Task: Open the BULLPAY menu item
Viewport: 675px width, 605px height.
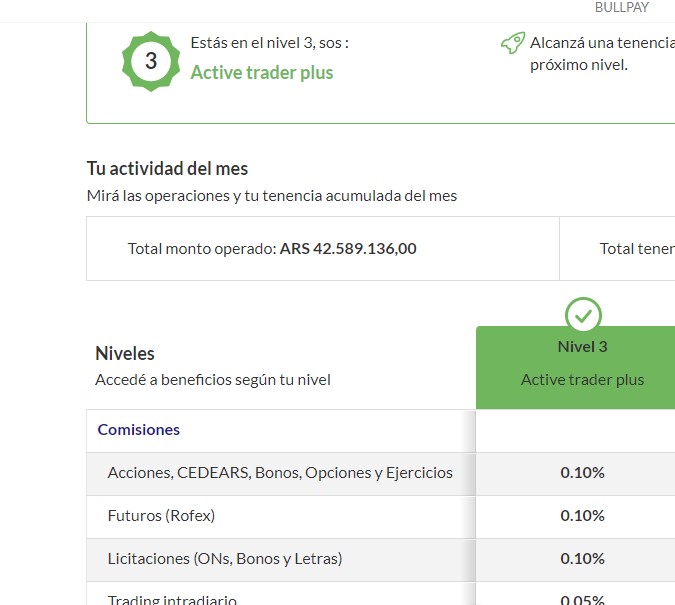Action: (621, 8)
